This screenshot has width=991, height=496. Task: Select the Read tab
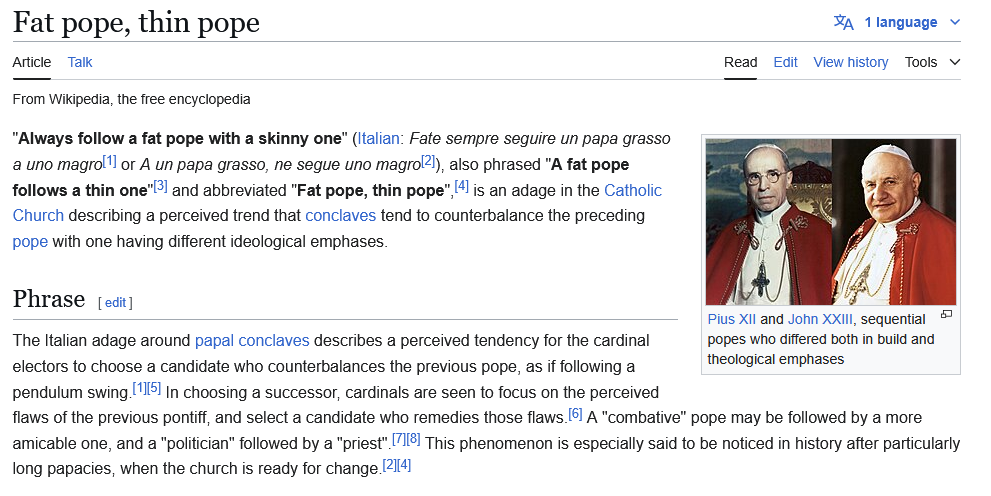point(741,62)
